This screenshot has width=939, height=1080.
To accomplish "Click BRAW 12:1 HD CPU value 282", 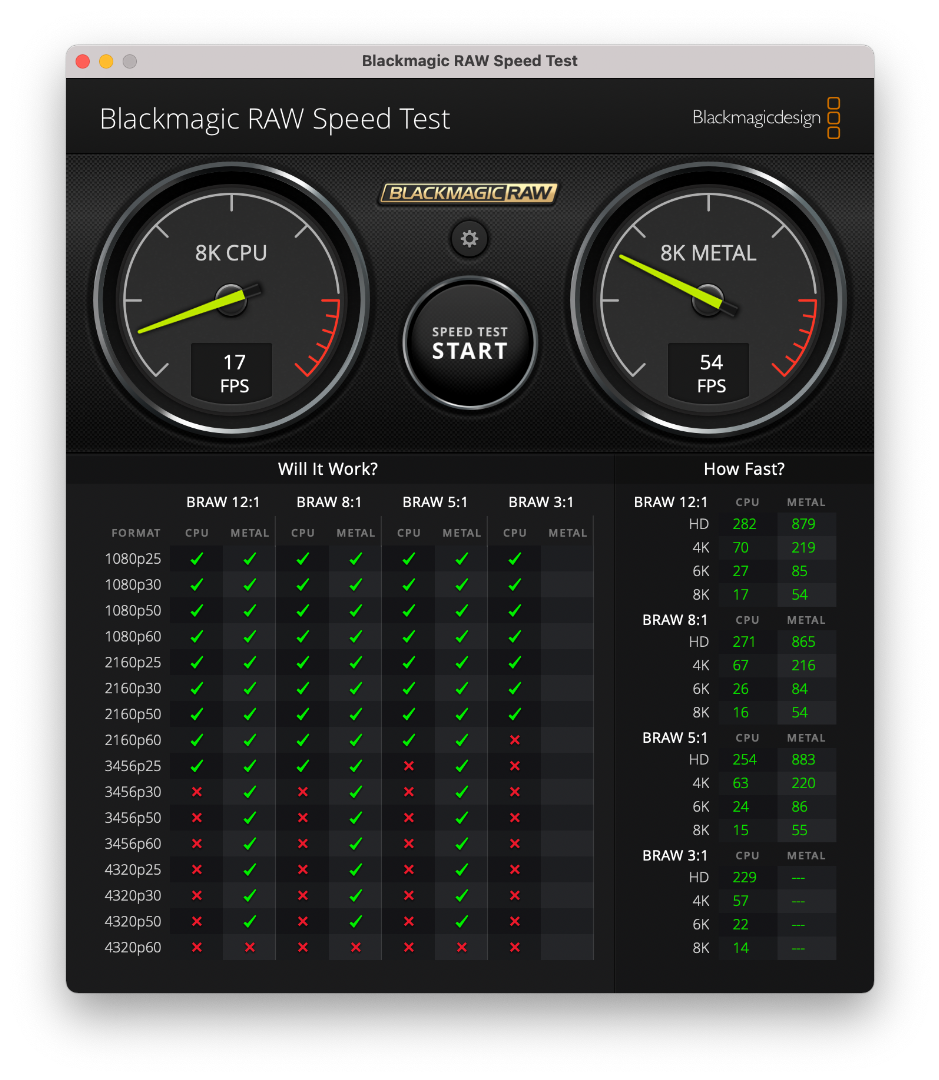I will (744, 524).
